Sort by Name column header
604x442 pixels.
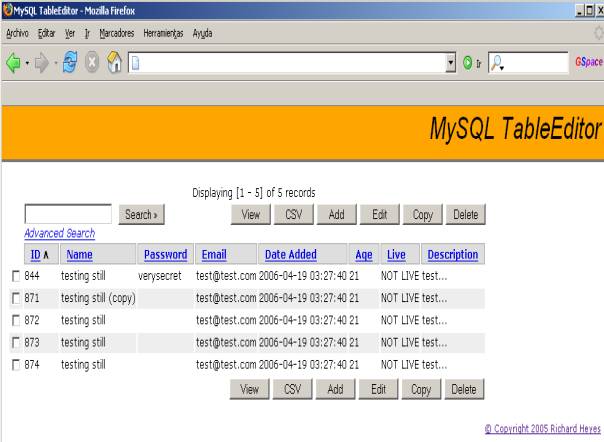click(79, 254)
